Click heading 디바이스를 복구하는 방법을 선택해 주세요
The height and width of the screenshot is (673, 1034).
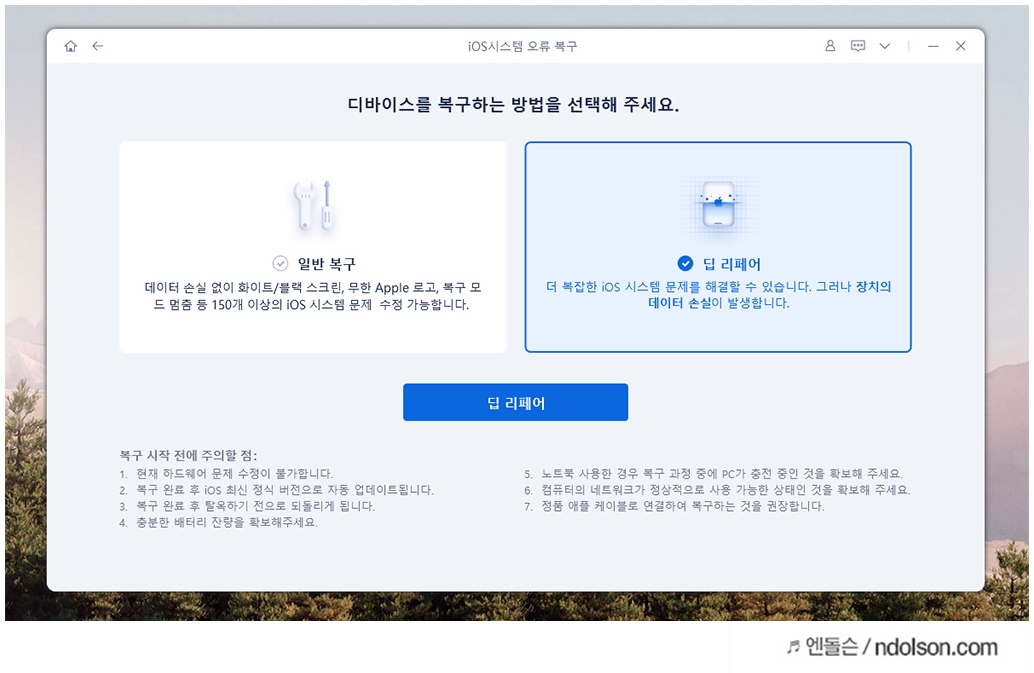click(x=513, y=104)
